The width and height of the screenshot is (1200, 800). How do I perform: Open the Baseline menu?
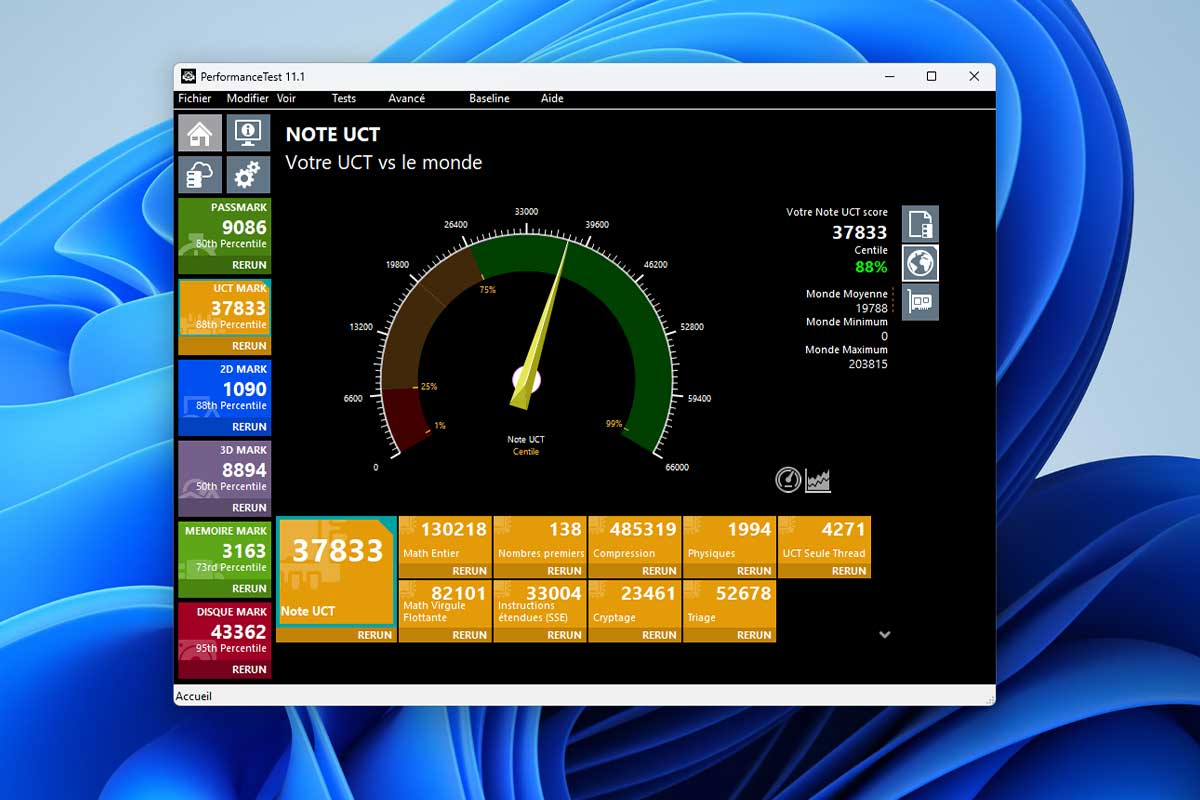[x=489, y=99]
